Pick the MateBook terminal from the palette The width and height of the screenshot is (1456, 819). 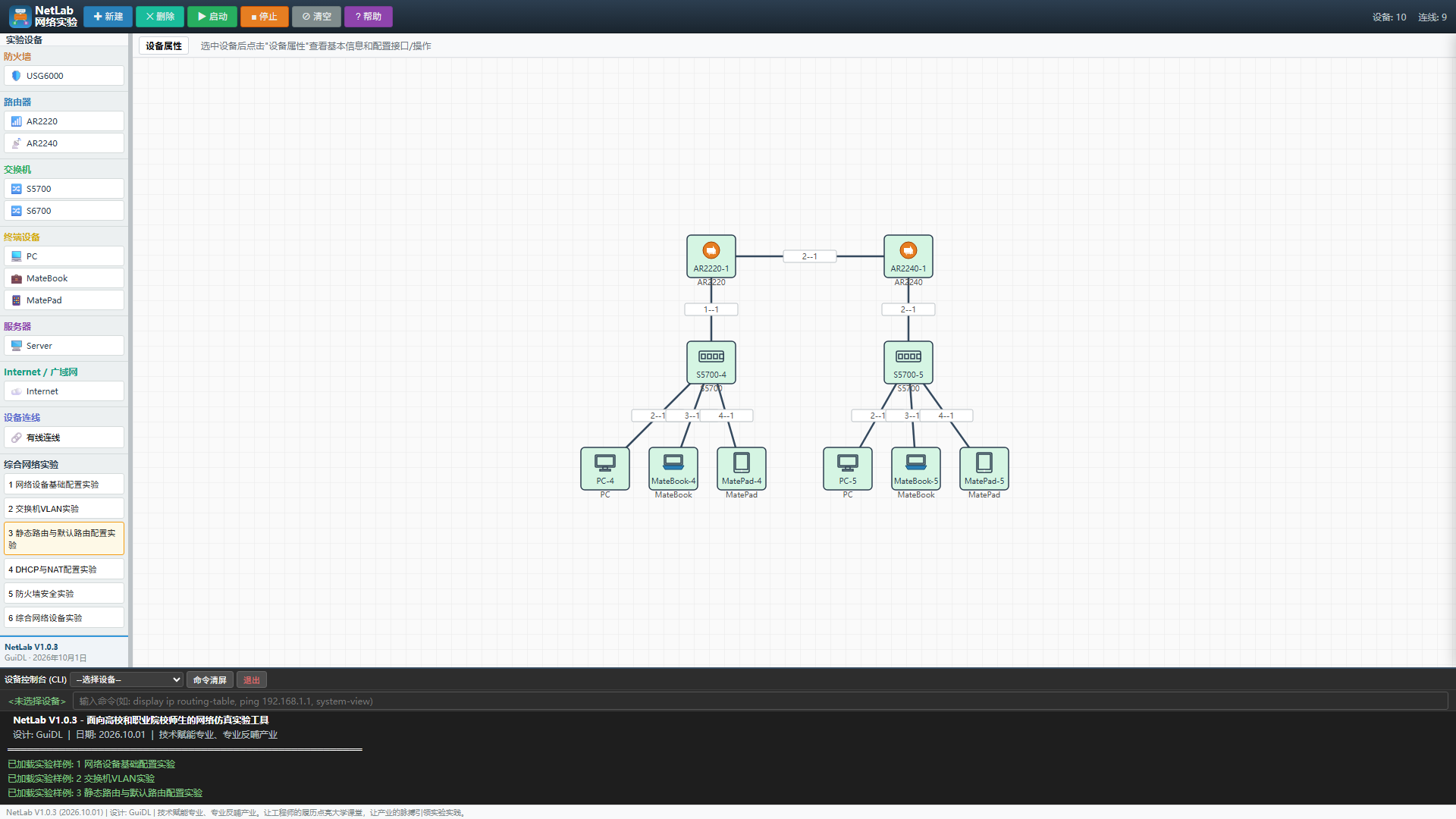coord(64,278)
